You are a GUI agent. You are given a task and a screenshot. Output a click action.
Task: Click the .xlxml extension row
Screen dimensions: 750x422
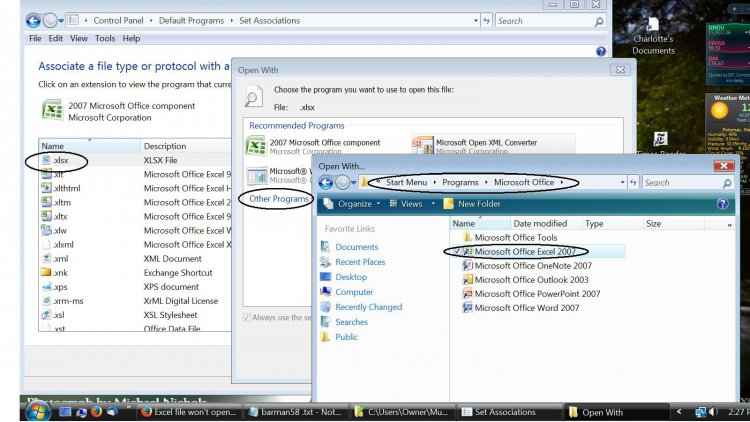click(x=135, y=244)
